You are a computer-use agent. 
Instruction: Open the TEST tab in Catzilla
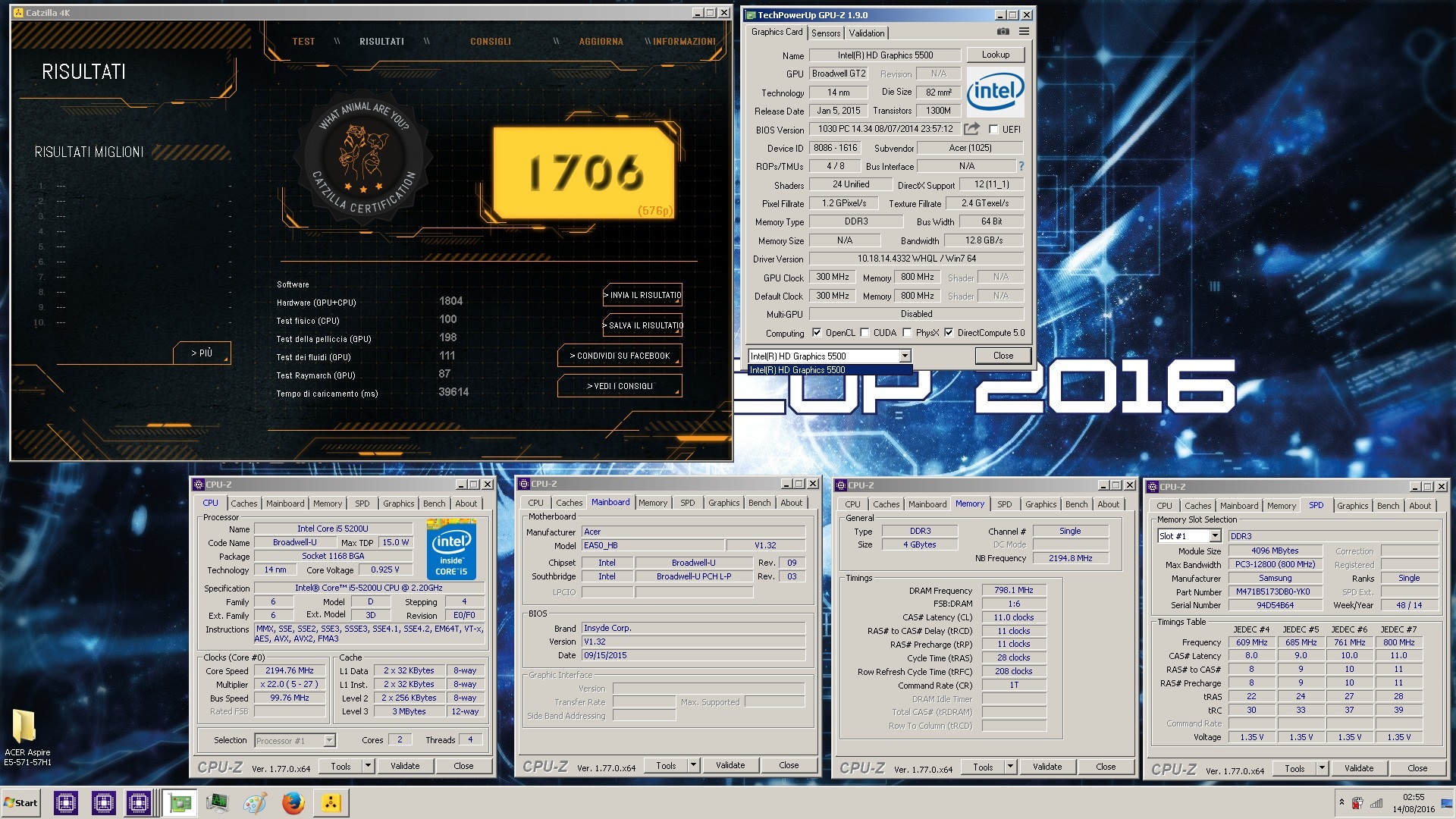click(303, 42)
